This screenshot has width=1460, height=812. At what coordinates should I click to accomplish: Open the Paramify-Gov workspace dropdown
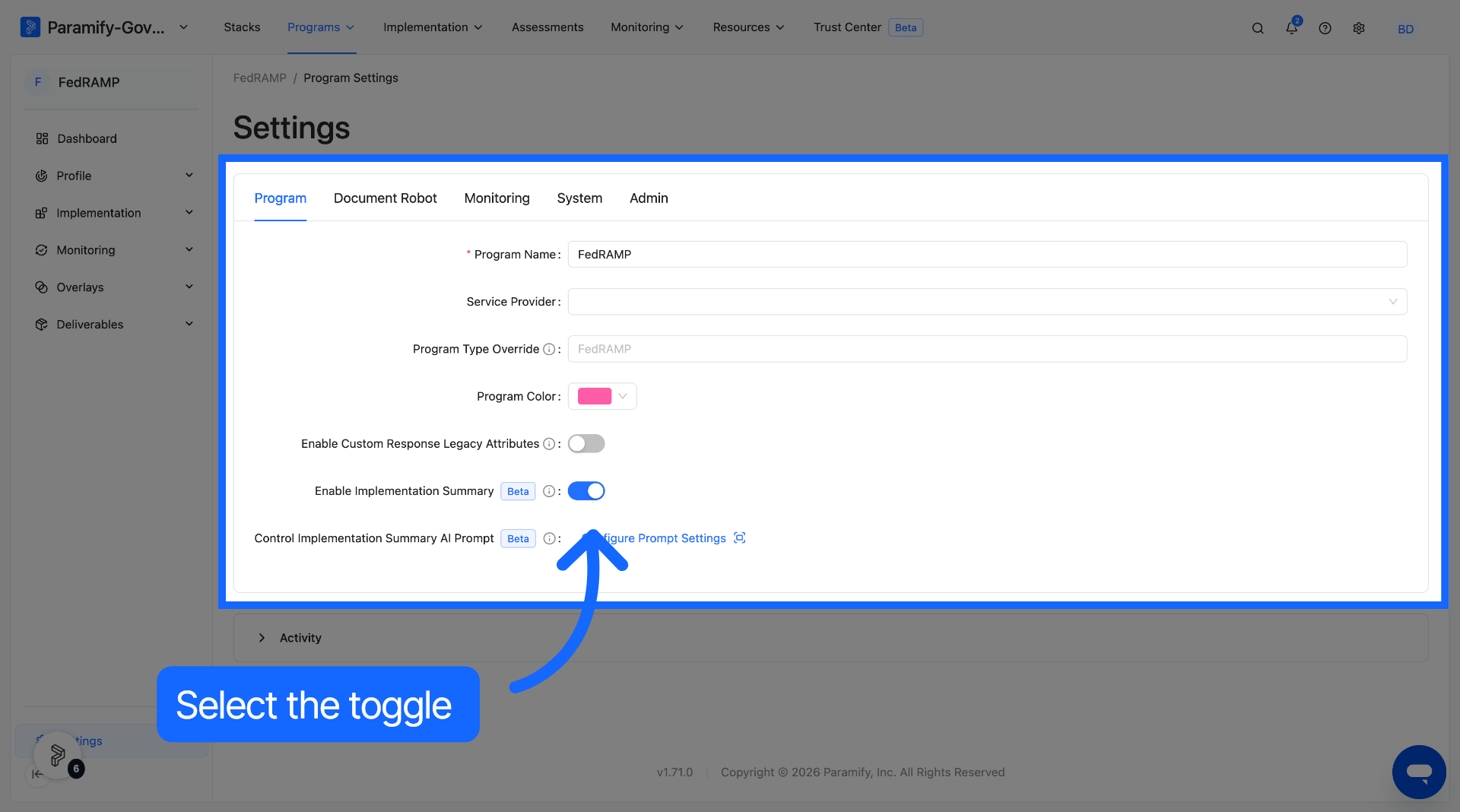183,27
